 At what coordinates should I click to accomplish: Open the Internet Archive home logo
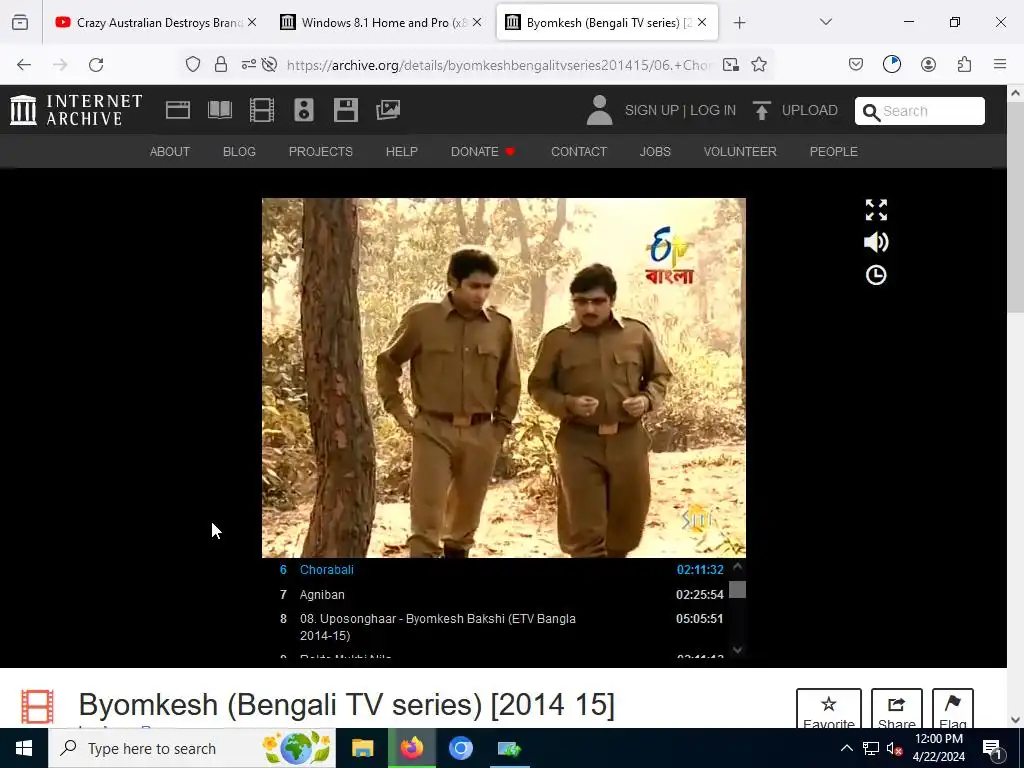76,110
